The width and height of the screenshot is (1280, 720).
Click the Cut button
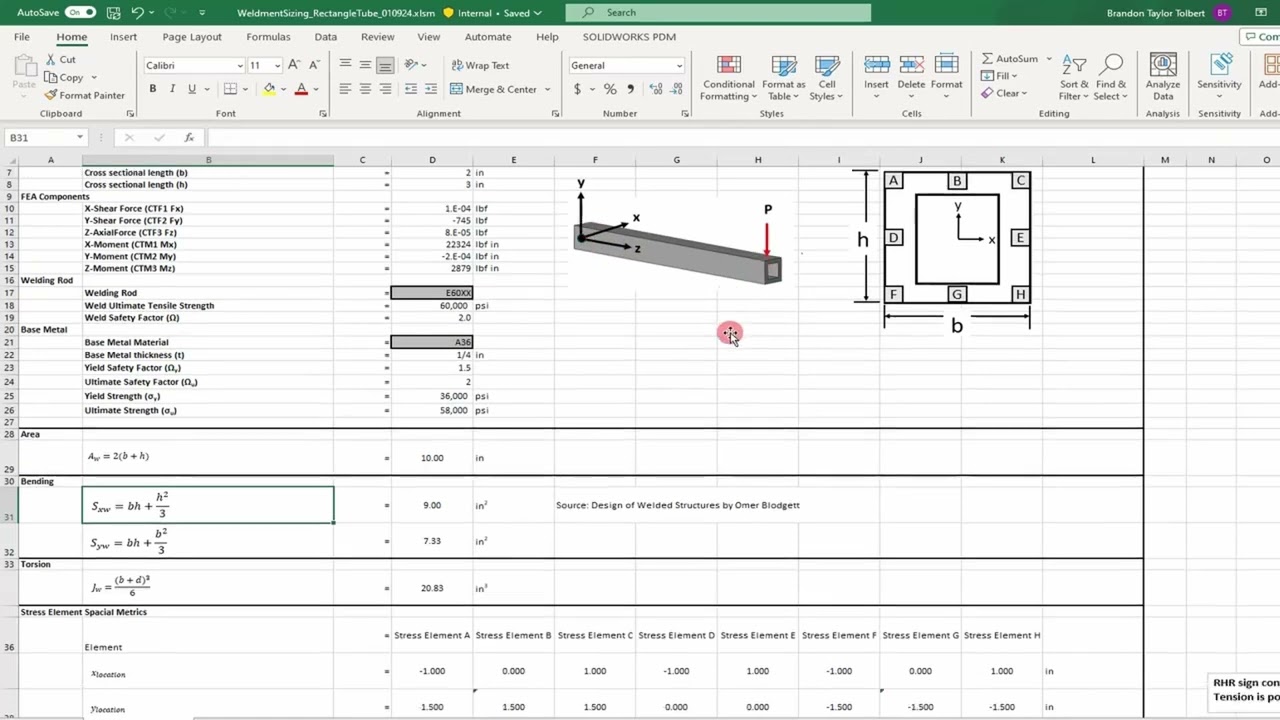60,60
